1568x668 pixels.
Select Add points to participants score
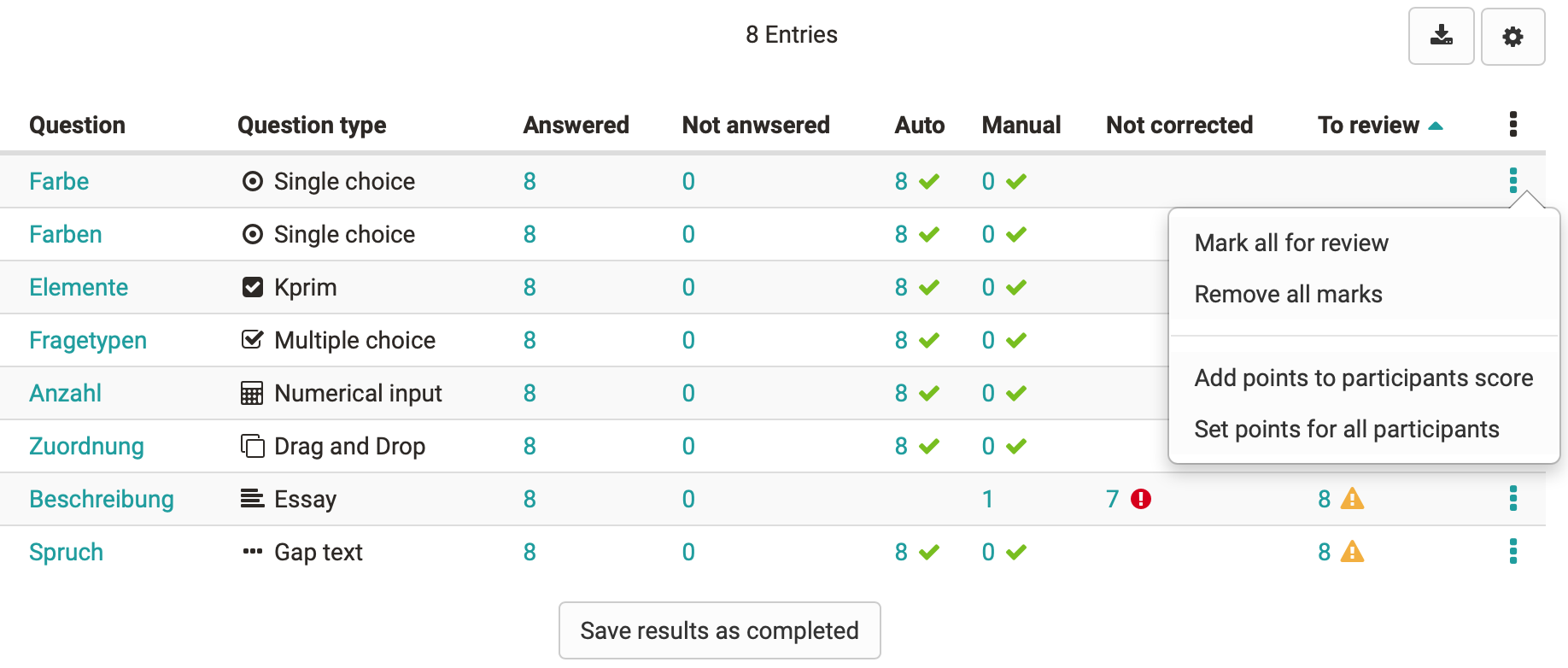[x=1363, y=378]
